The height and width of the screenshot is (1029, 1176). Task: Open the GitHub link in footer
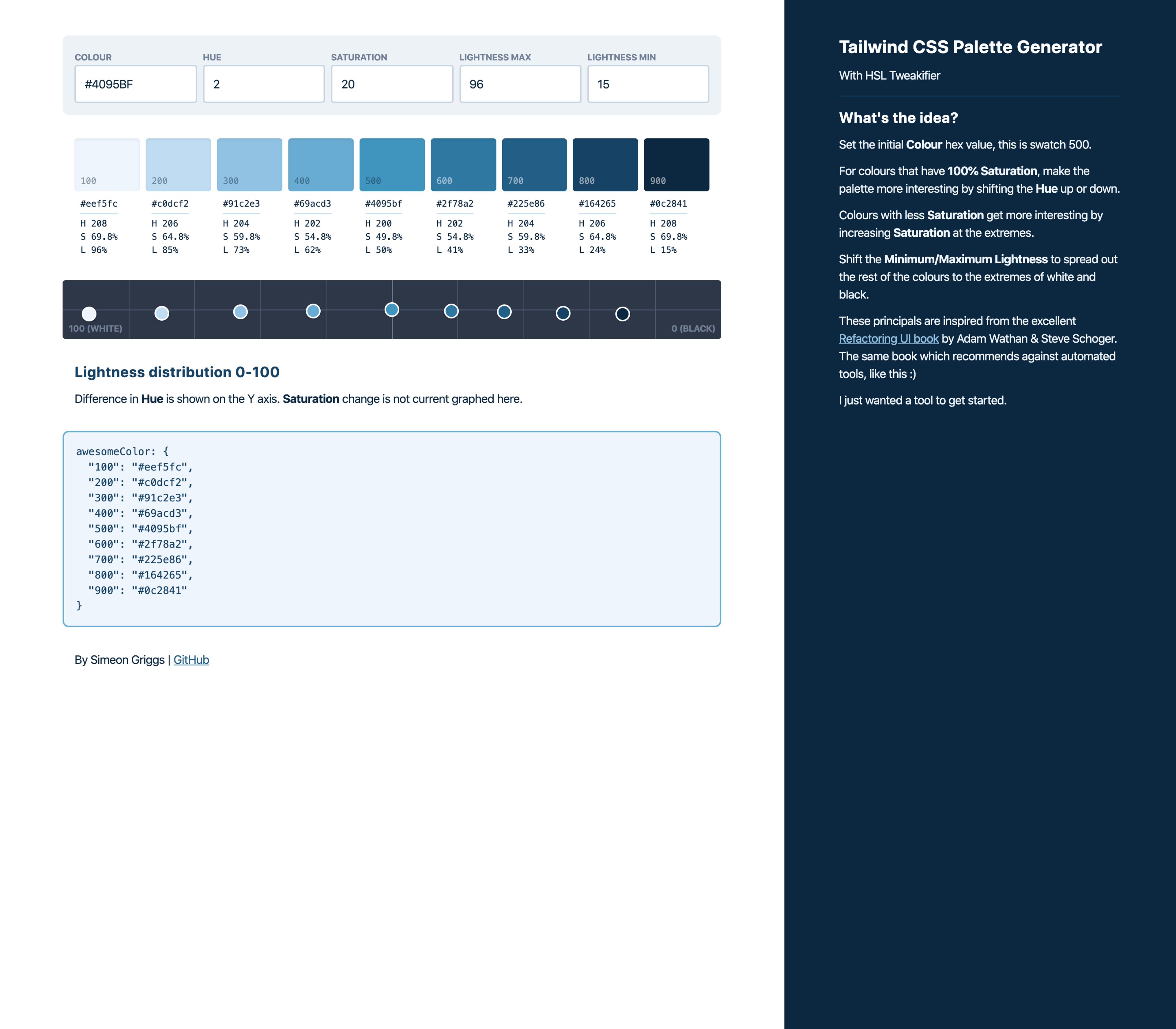point(191,660)
